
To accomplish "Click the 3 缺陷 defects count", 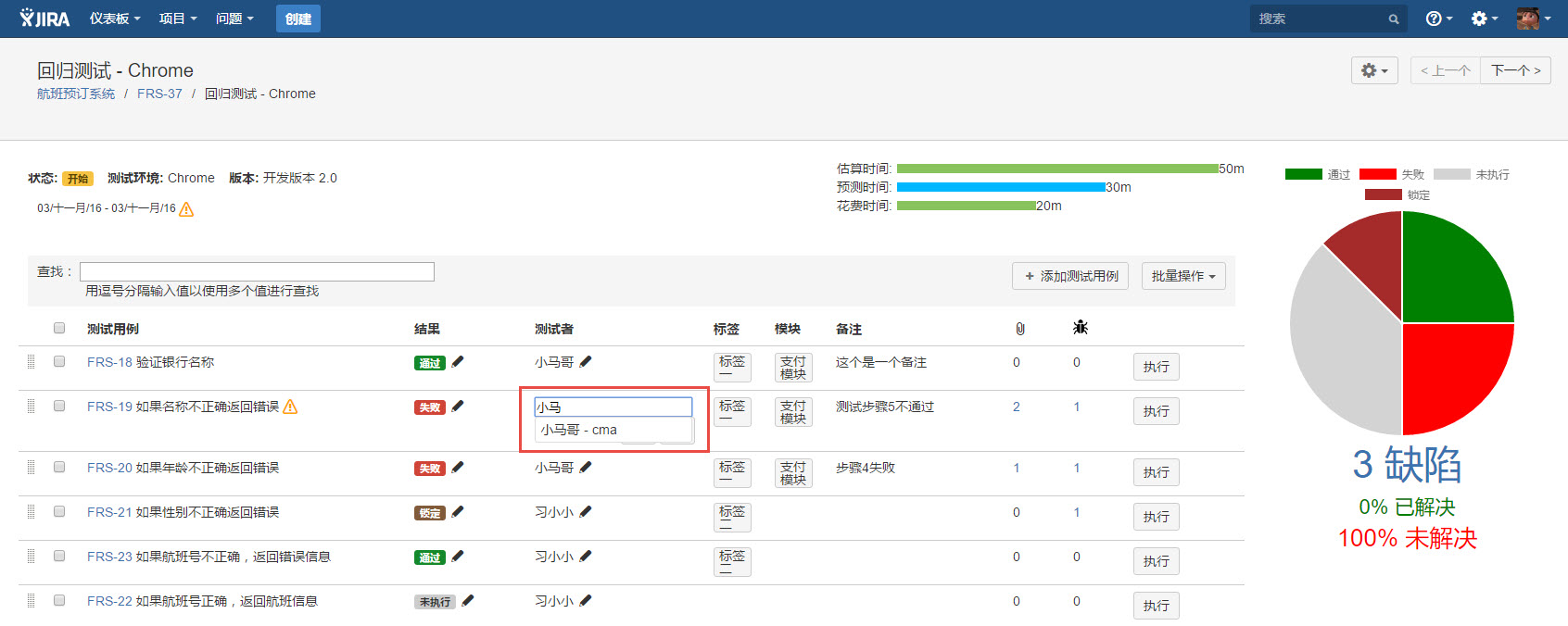I will (1407, 465).
